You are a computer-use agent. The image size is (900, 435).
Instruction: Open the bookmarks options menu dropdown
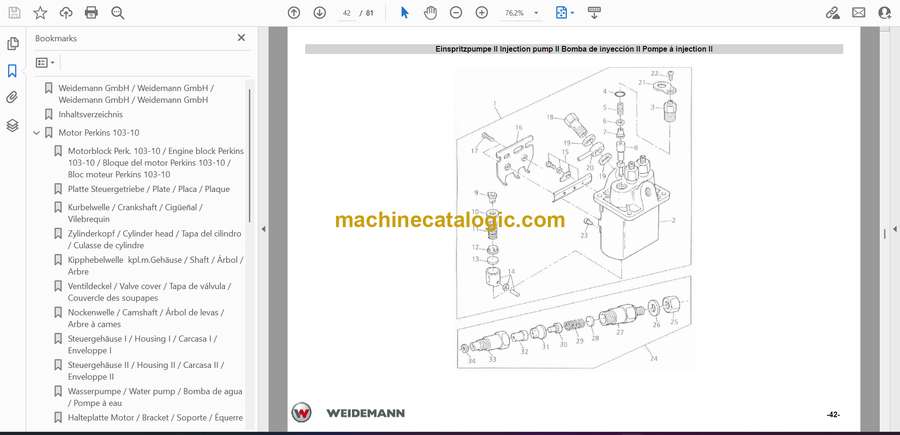(45, 62)
